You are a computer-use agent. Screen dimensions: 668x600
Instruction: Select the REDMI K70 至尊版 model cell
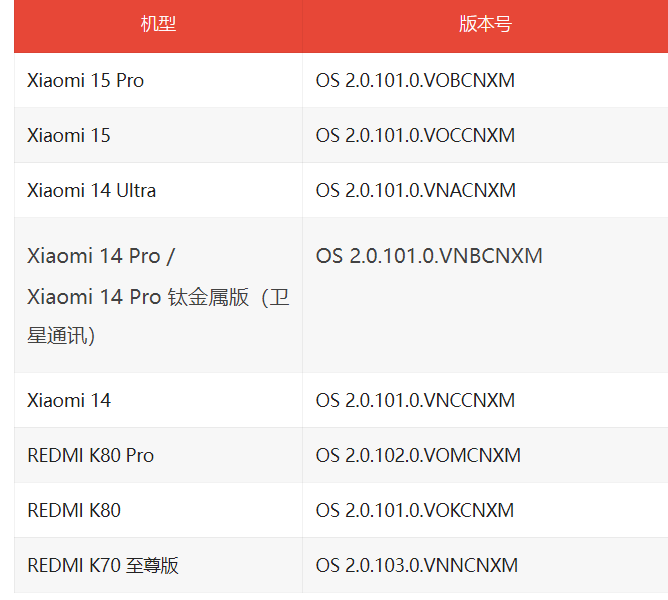coord(103,565)
